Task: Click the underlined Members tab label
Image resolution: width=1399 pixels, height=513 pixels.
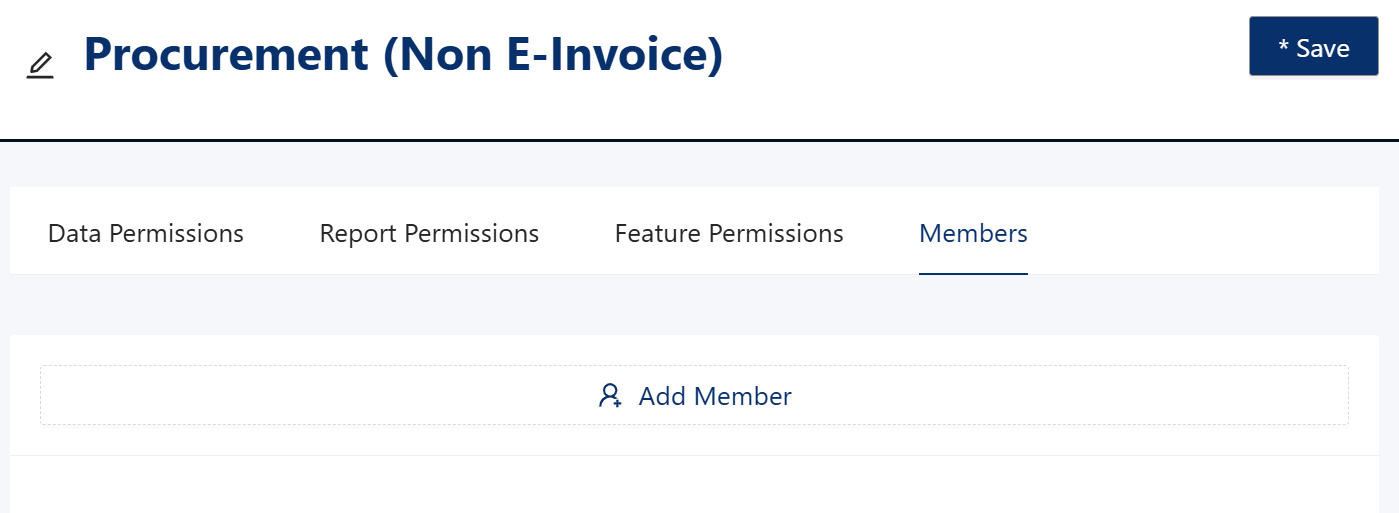Action: tap(973, 233)
